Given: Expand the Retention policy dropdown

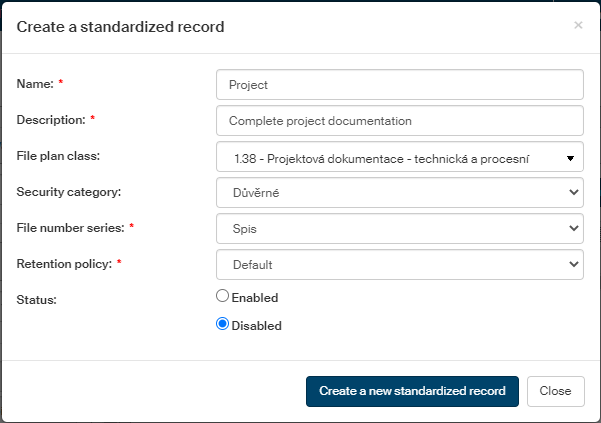Looking at the screenshot, I should pyautogui.click(x=399, y=264).
